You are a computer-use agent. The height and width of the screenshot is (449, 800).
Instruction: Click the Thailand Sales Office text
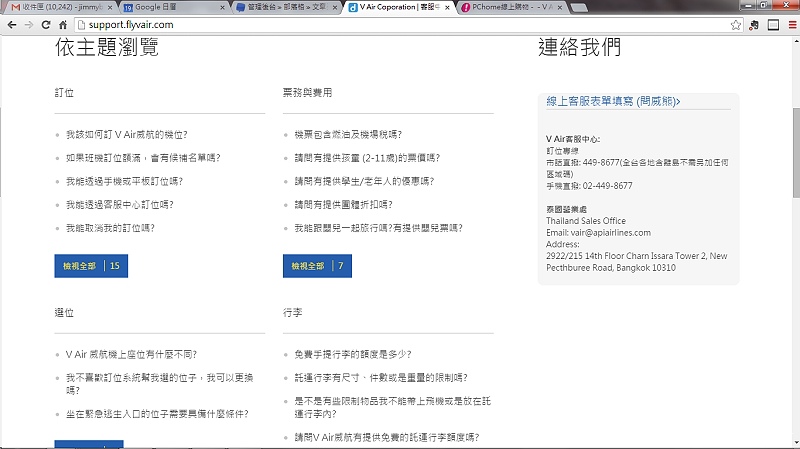coord(586,221)
